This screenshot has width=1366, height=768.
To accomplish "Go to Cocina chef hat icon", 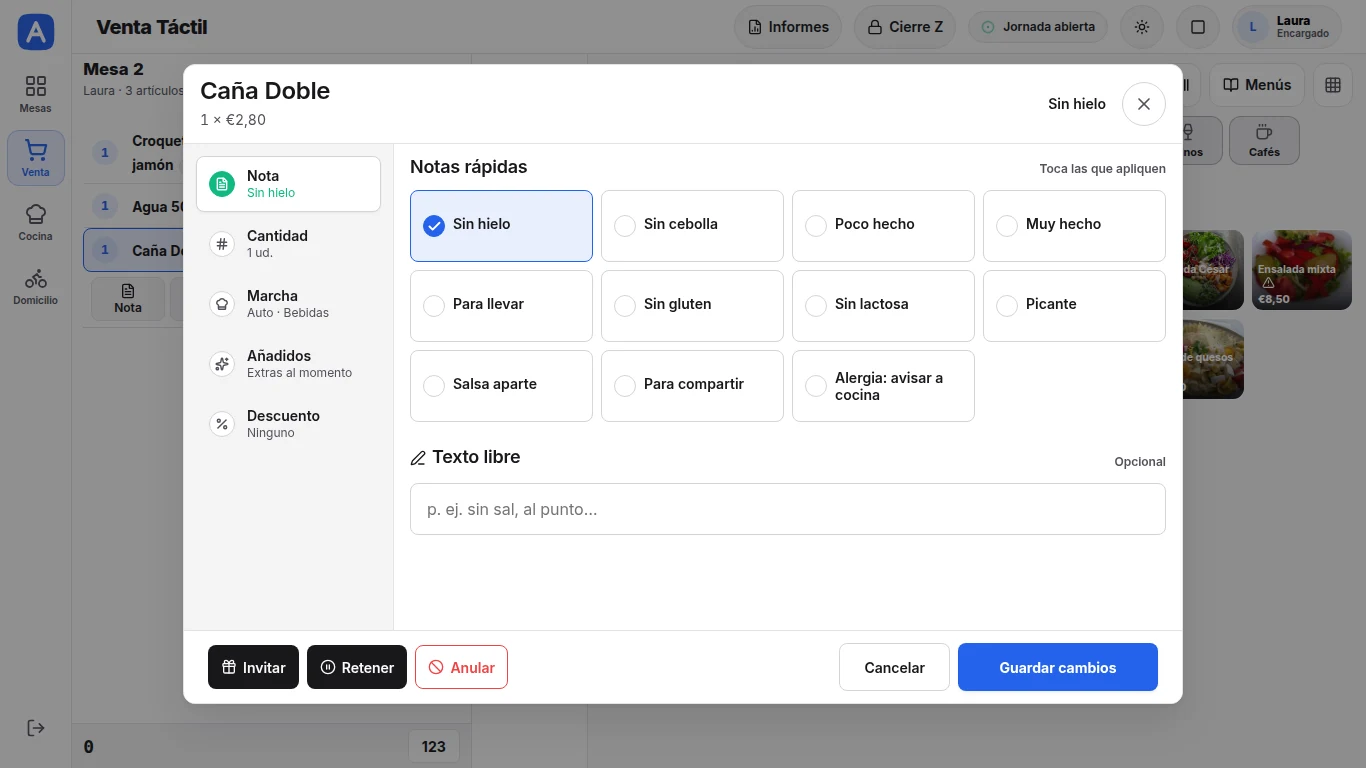I will 36,222.
